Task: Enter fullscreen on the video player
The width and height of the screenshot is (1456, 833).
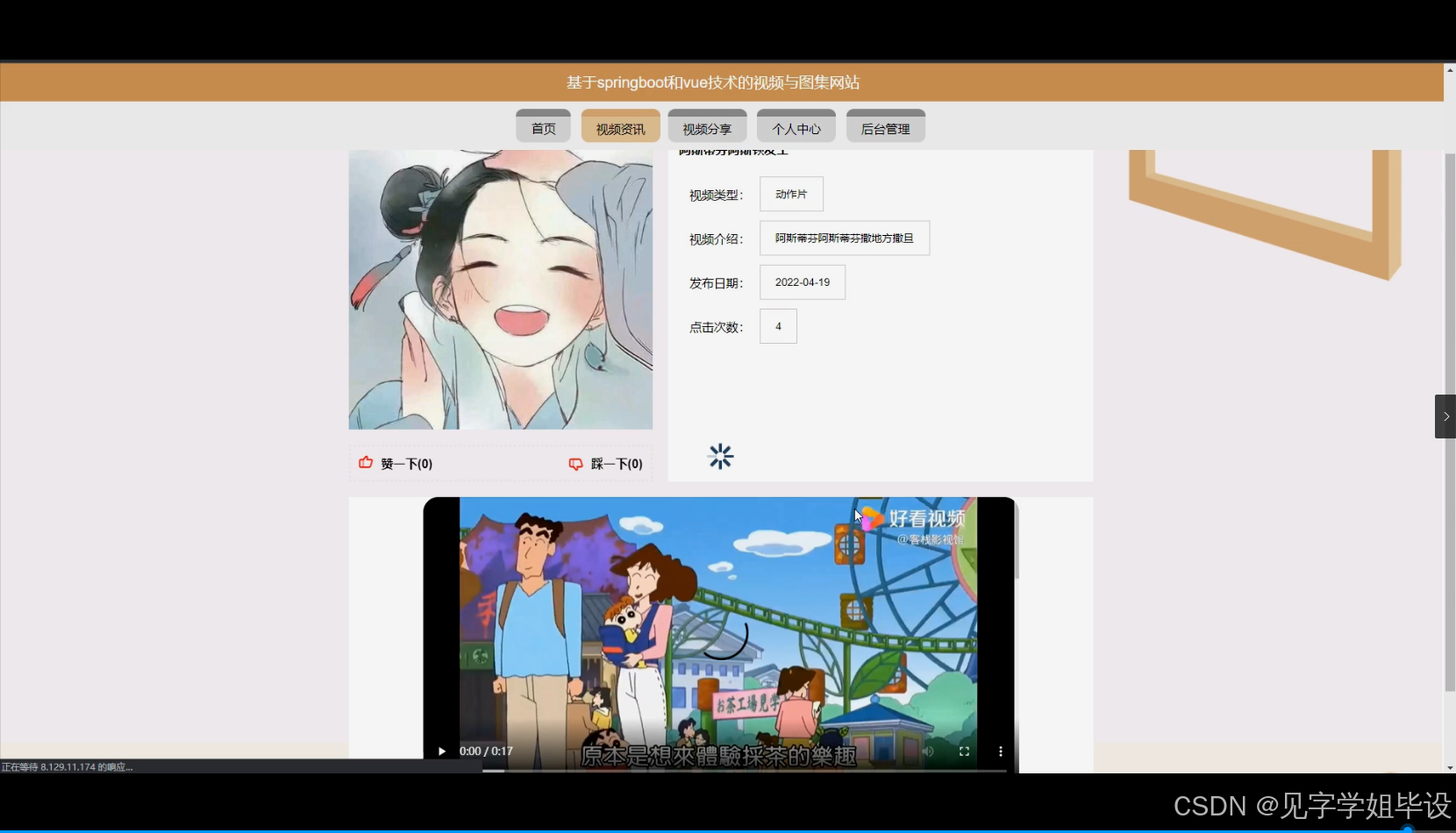Action: (964, 751)
